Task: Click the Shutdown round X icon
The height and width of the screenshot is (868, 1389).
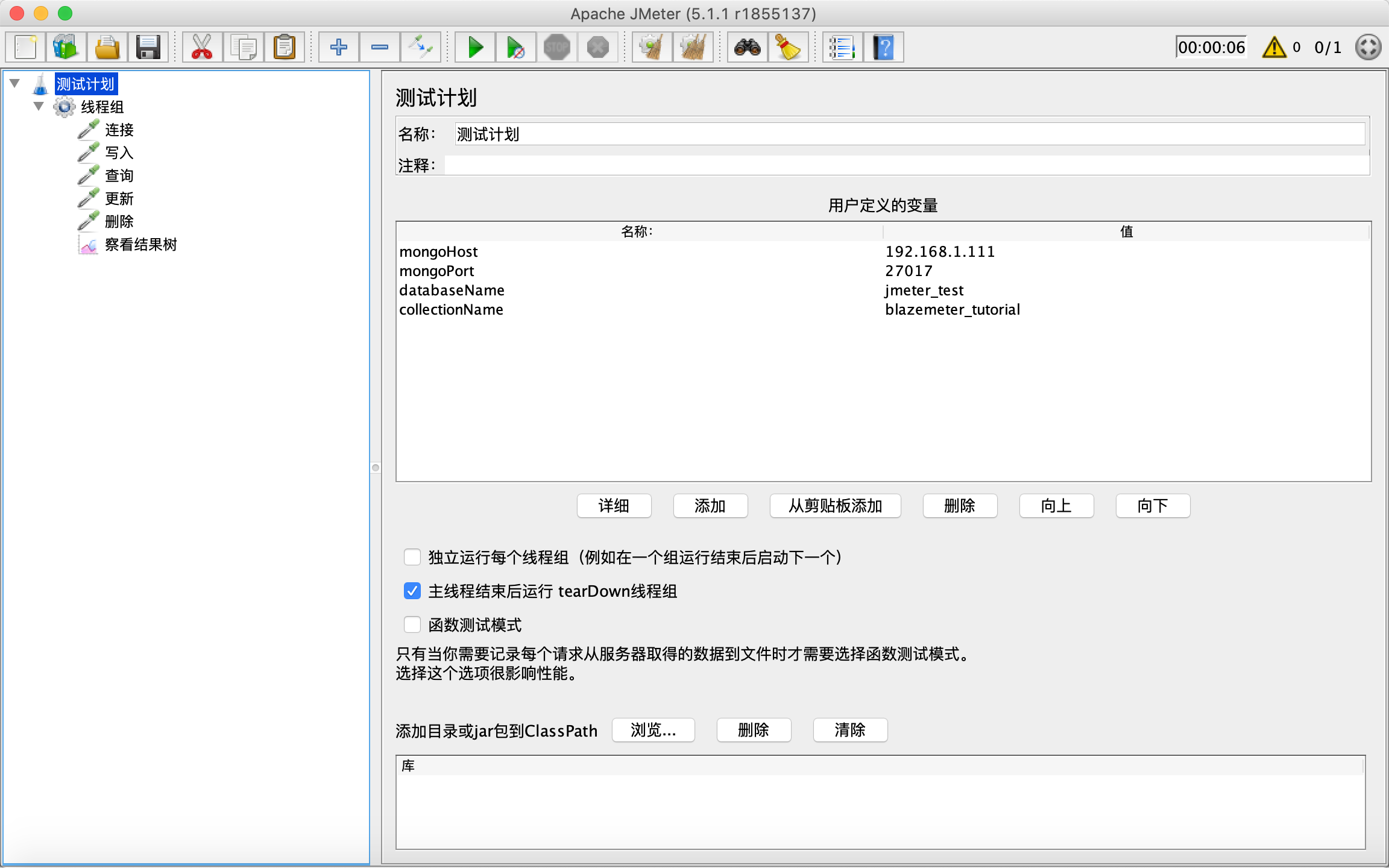Action: click(598, 47)
